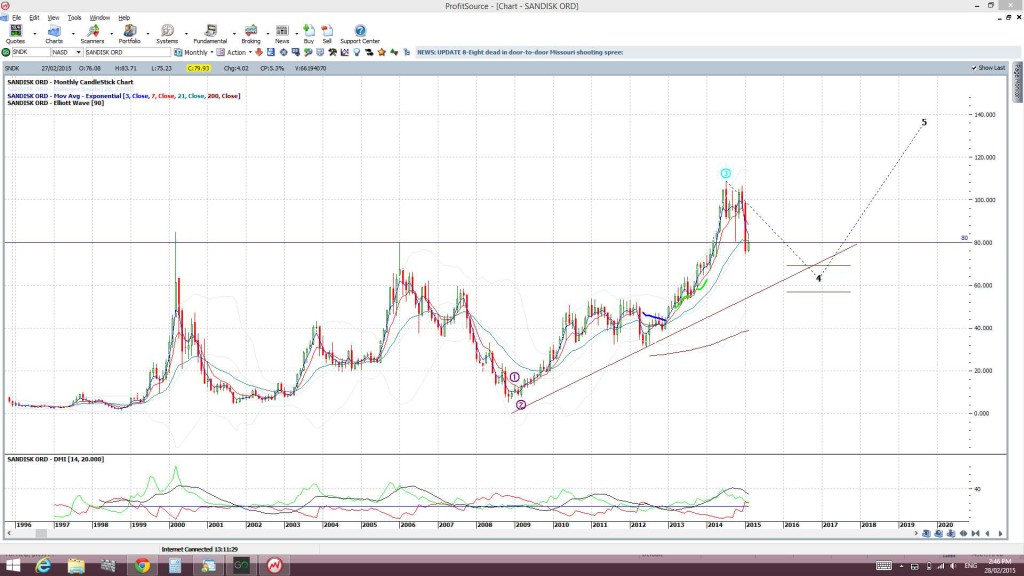Expand the Scanners dropdown arrow
The height and width of the screenshot is (576, 1024).
[111, 34]
